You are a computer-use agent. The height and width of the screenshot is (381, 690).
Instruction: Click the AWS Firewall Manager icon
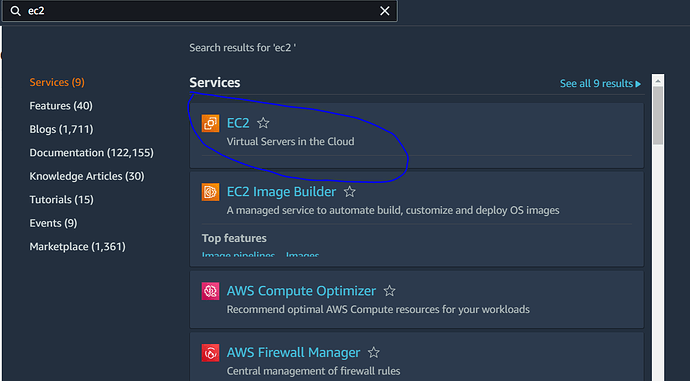point(210,352)
